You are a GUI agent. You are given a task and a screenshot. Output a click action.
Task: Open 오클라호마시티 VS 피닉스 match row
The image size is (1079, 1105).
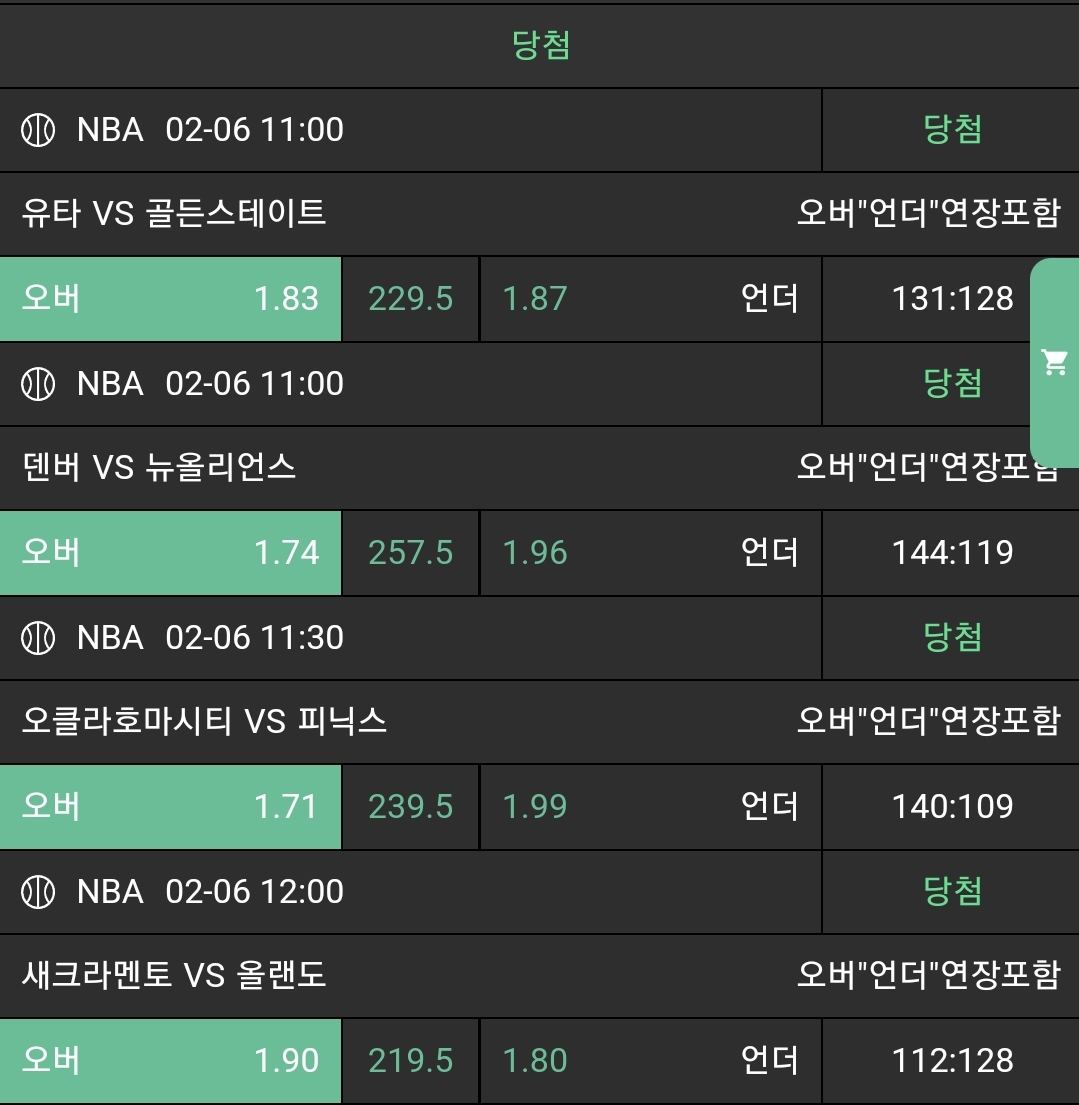204,721
